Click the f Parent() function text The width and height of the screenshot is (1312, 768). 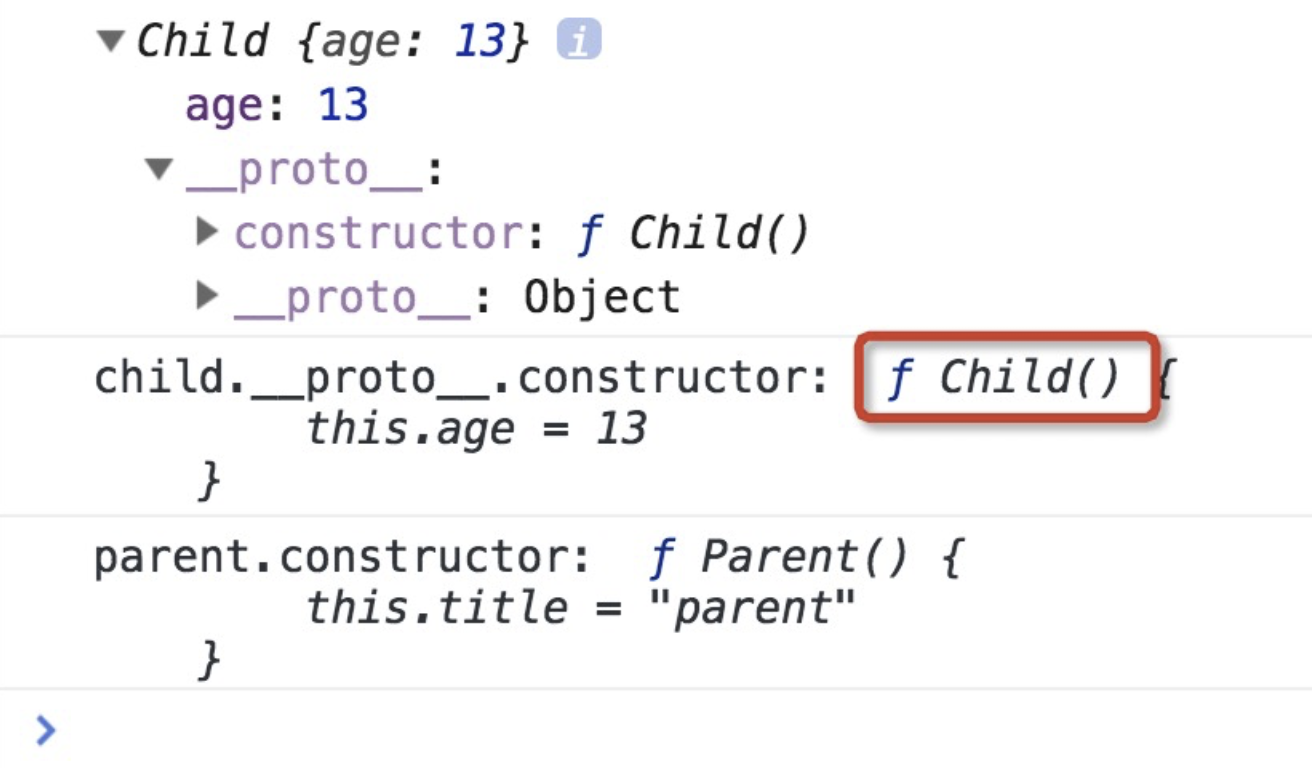pos(778,558)
